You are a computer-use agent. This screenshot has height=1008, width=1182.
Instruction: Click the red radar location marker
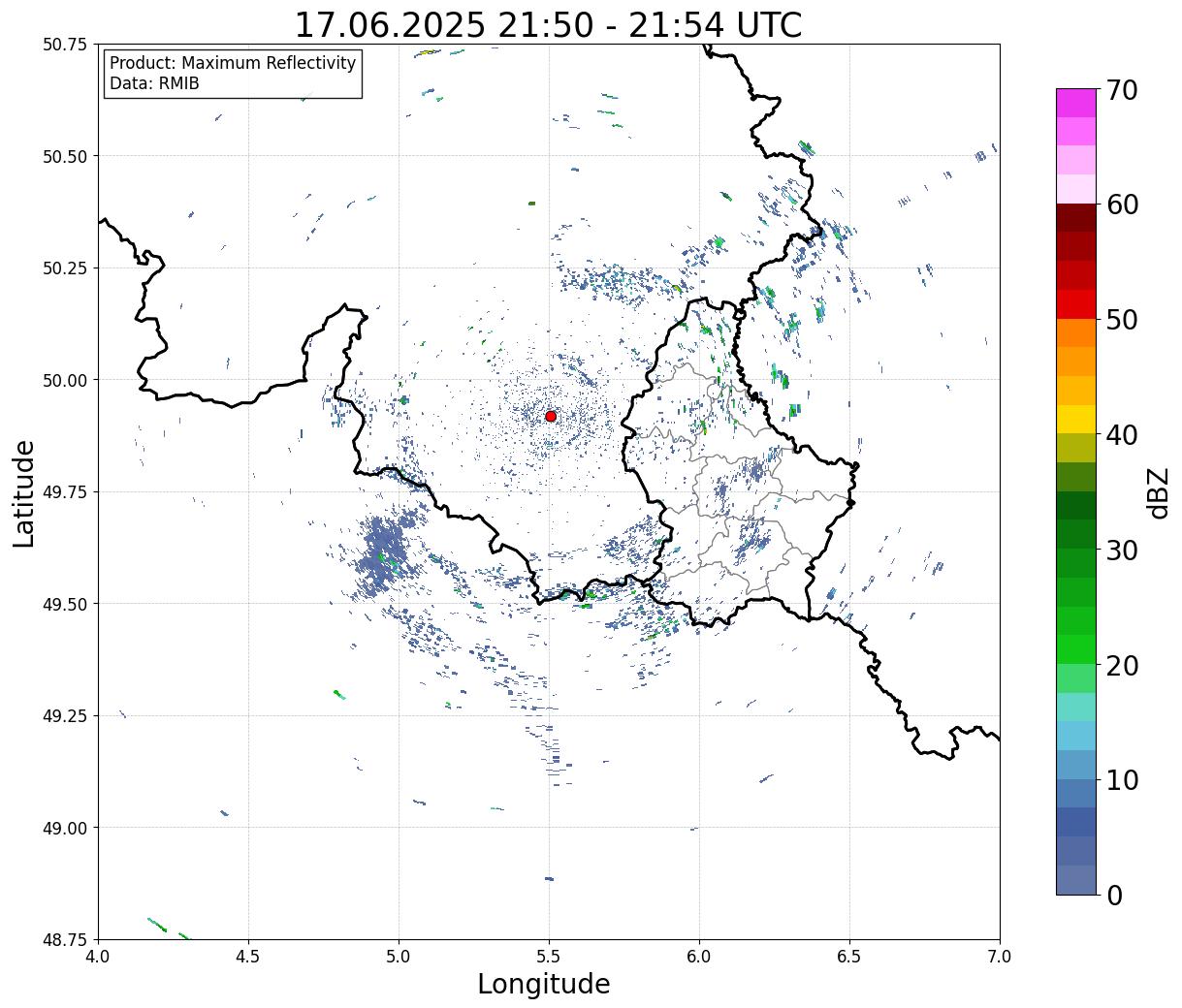(551, 416)
